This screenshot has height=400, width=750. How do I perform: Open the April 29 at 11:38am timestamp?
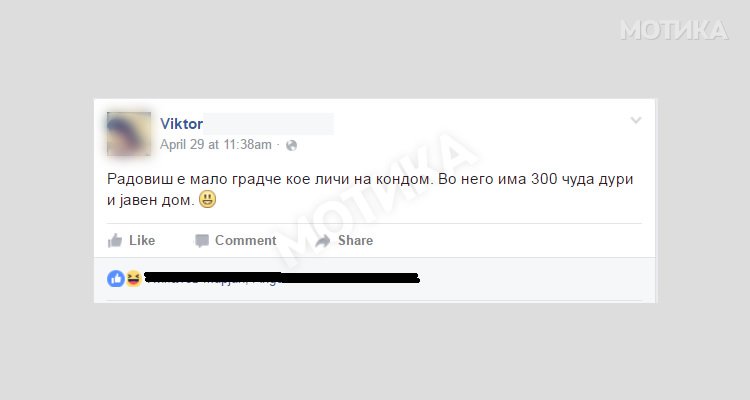(216, 144)
